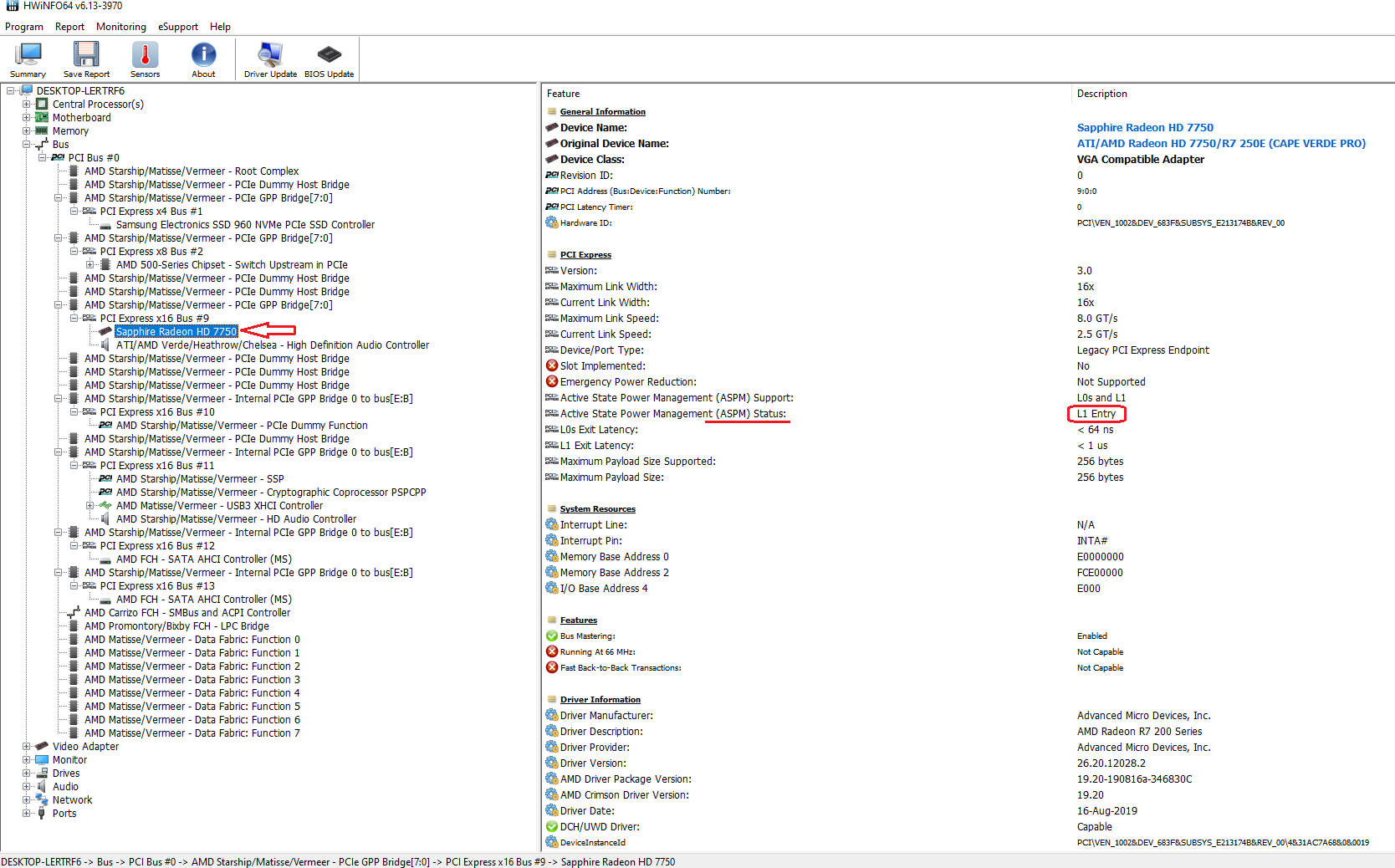Expand the Memory tree node
Image resolution: width=1395 pixels, height=868 pixels.
tap(26, 131)
